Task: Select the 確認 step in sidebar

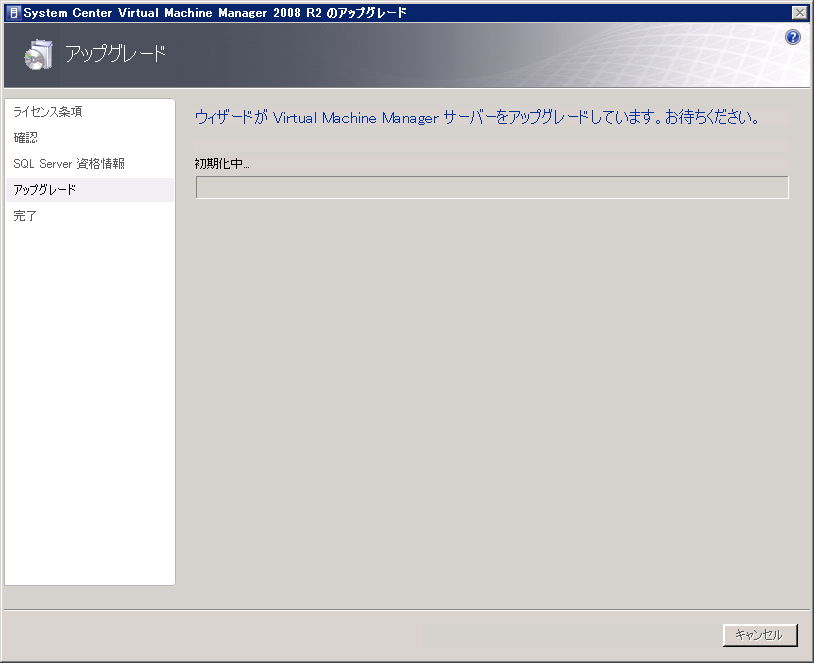Action: 25,138
